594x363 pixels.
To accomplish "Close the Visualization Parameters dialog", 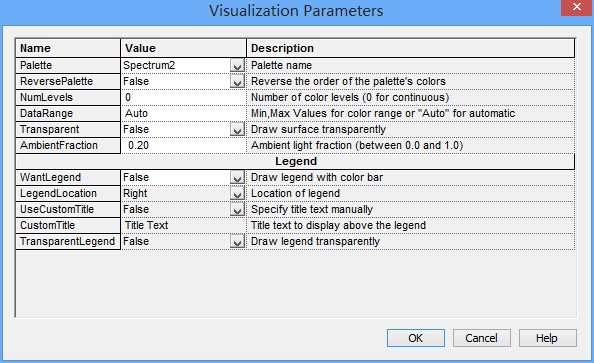I will [x=577, y=7].
